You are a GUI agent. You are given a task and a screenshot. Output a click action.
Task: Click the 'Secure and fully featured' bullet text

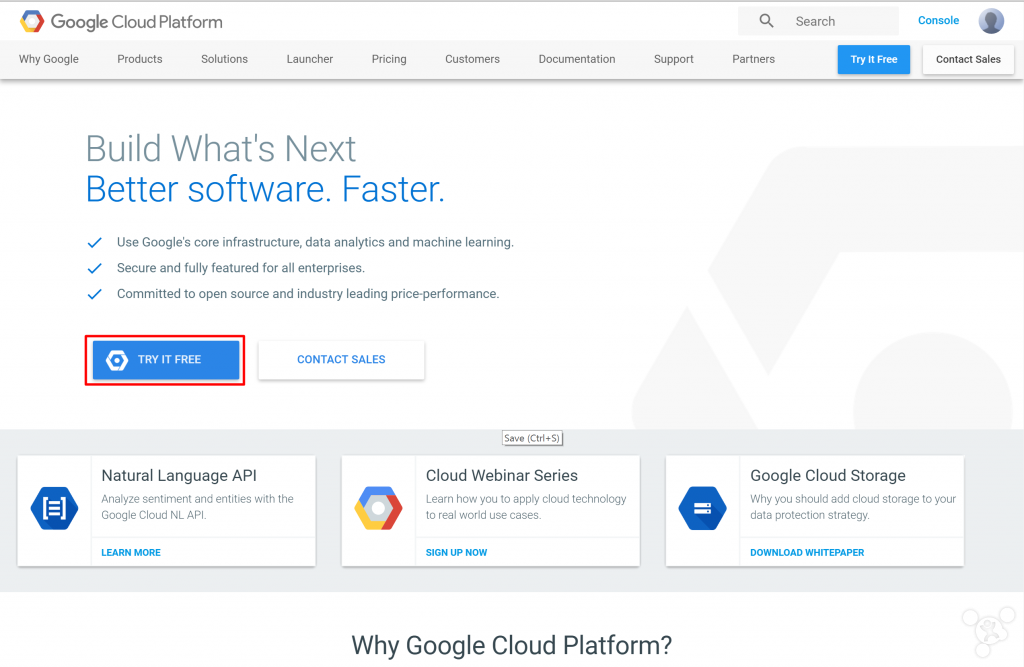click(x=241, y=268)
